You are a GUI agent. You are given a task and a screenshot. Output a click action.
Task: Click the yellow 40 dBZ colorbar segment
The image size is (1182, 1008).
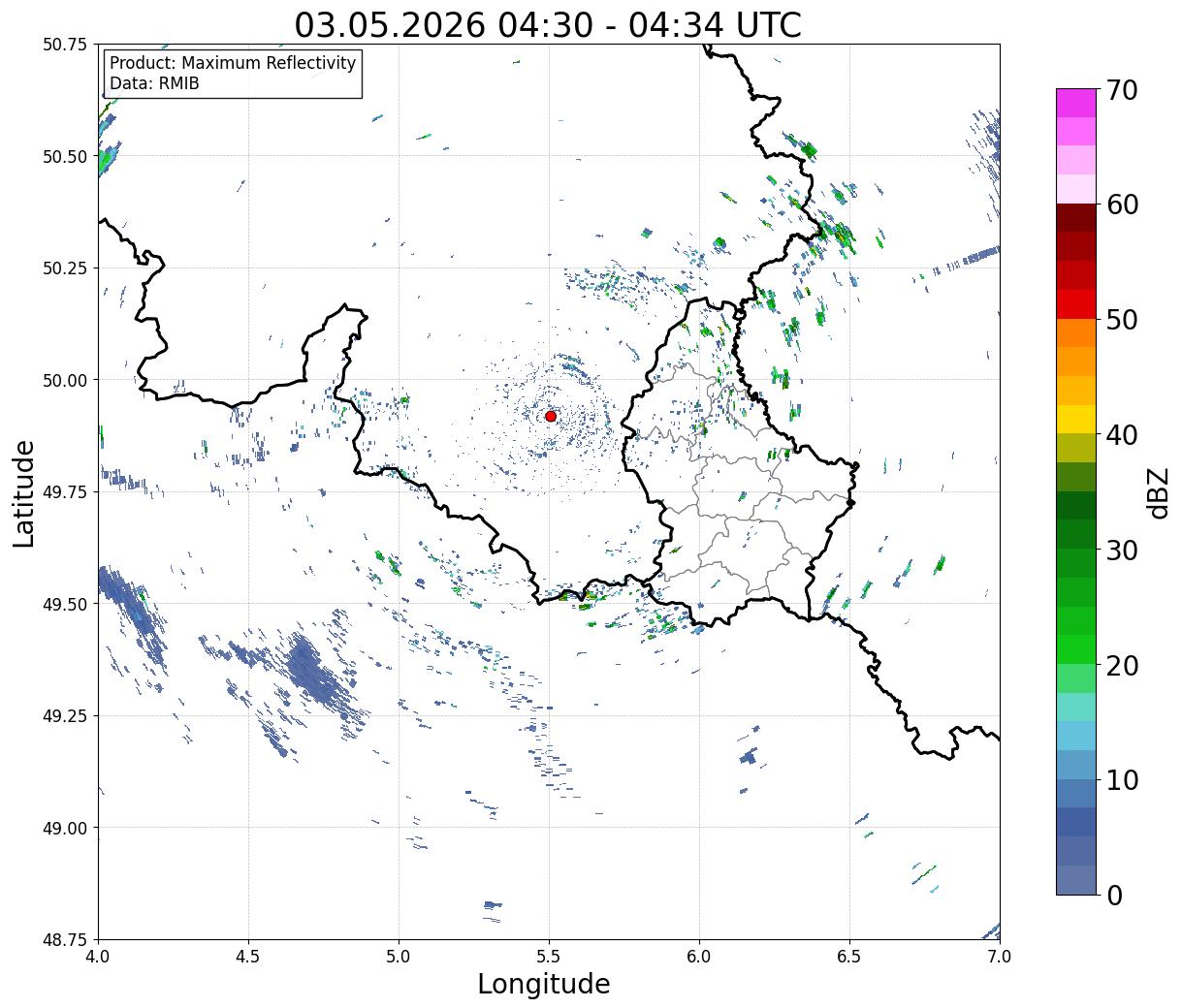point(1076,419)
